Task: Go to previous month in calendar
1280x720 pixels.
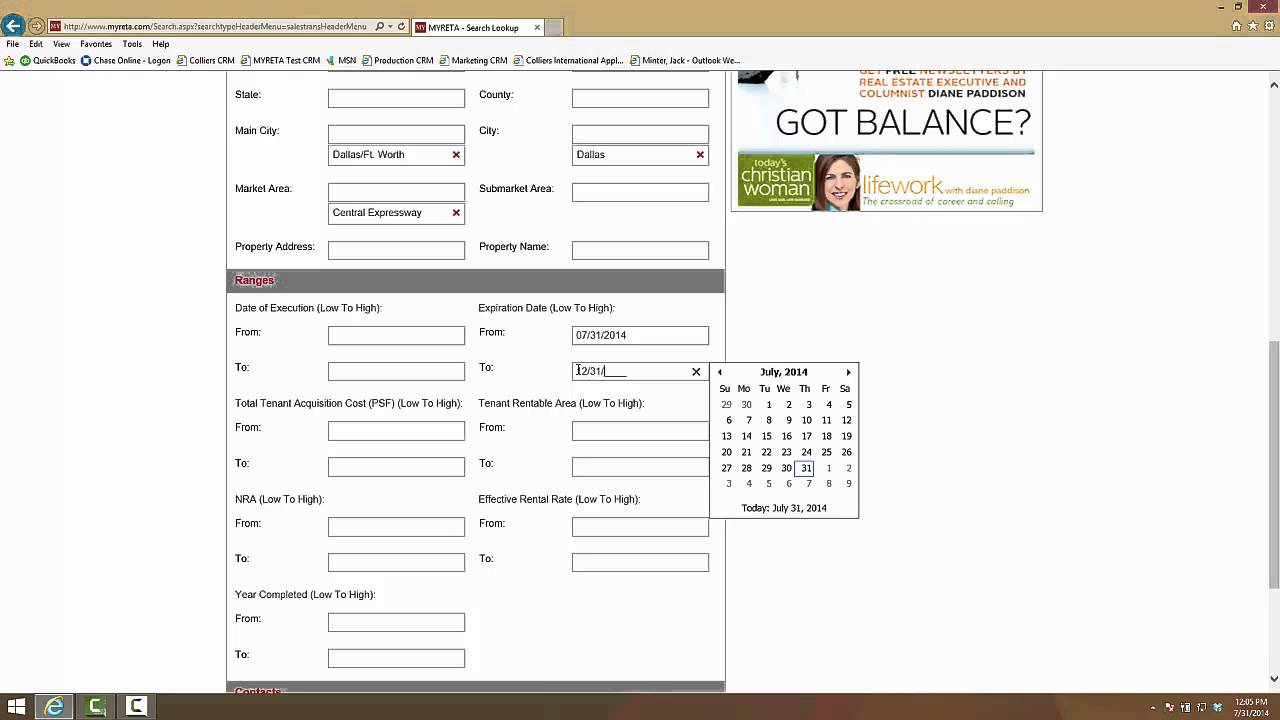Action: click(720, 372)
